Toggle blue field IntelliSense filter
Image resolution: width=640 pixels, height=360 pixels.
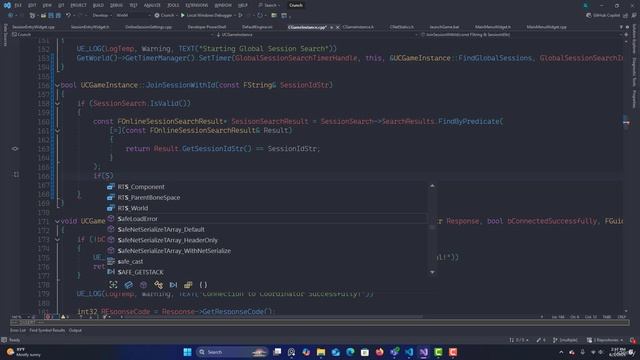coord(129,284)
